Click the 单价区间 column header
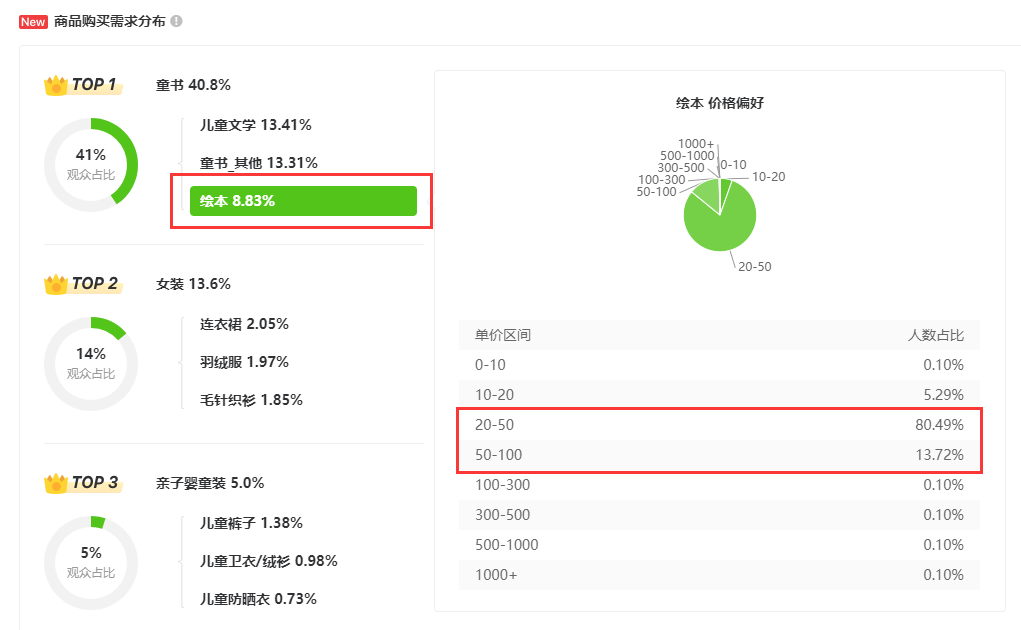Viewport: 1021px width, 630px height. [x=503, y=335]
